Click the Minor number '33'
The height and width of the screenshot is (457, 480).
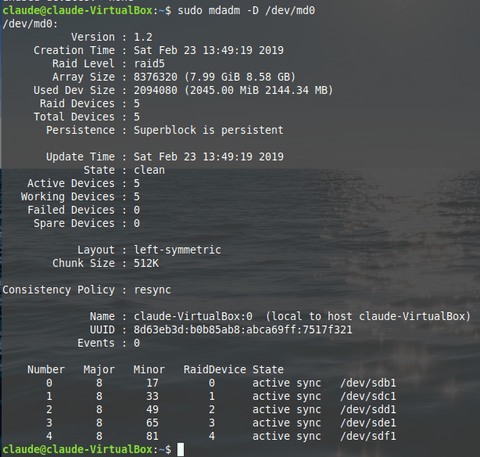[152, 396]
